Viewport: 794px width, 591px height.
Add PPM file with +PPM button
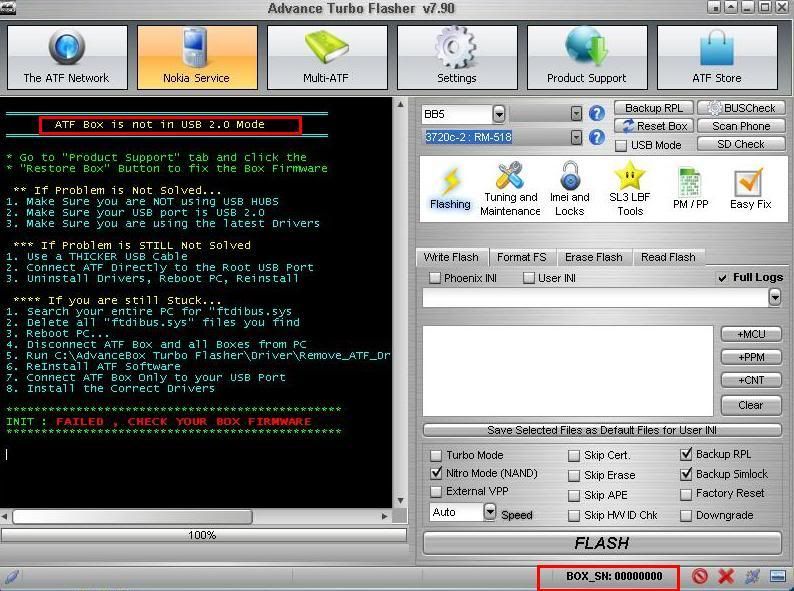coord(751,357)
